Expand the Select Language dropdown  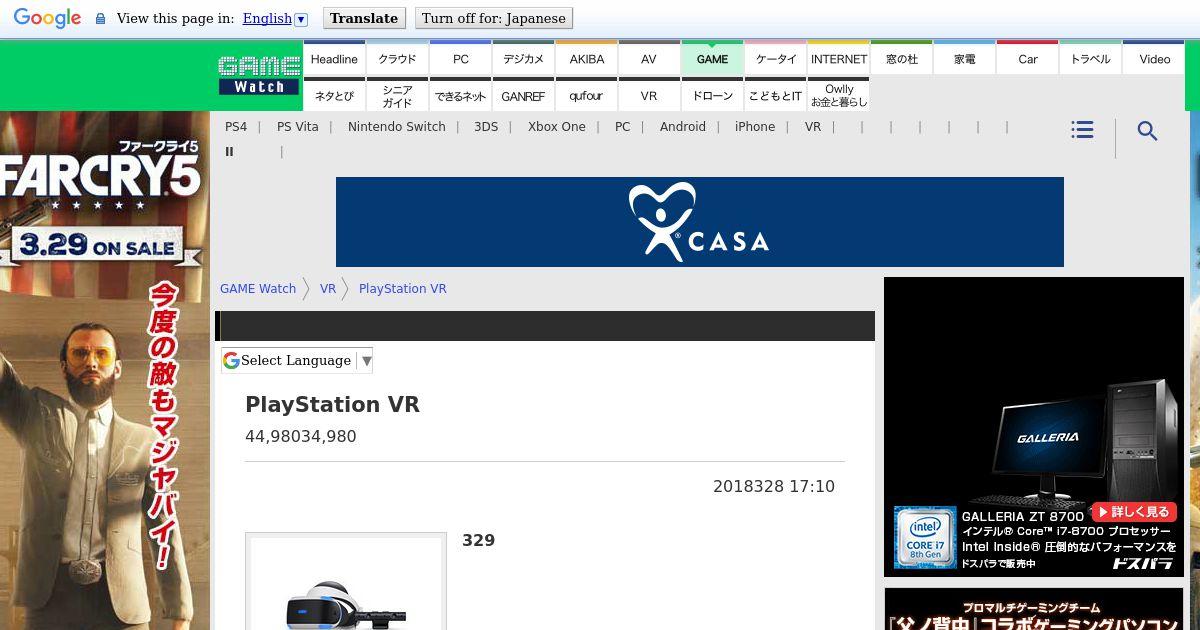click(x=297, y=360)
